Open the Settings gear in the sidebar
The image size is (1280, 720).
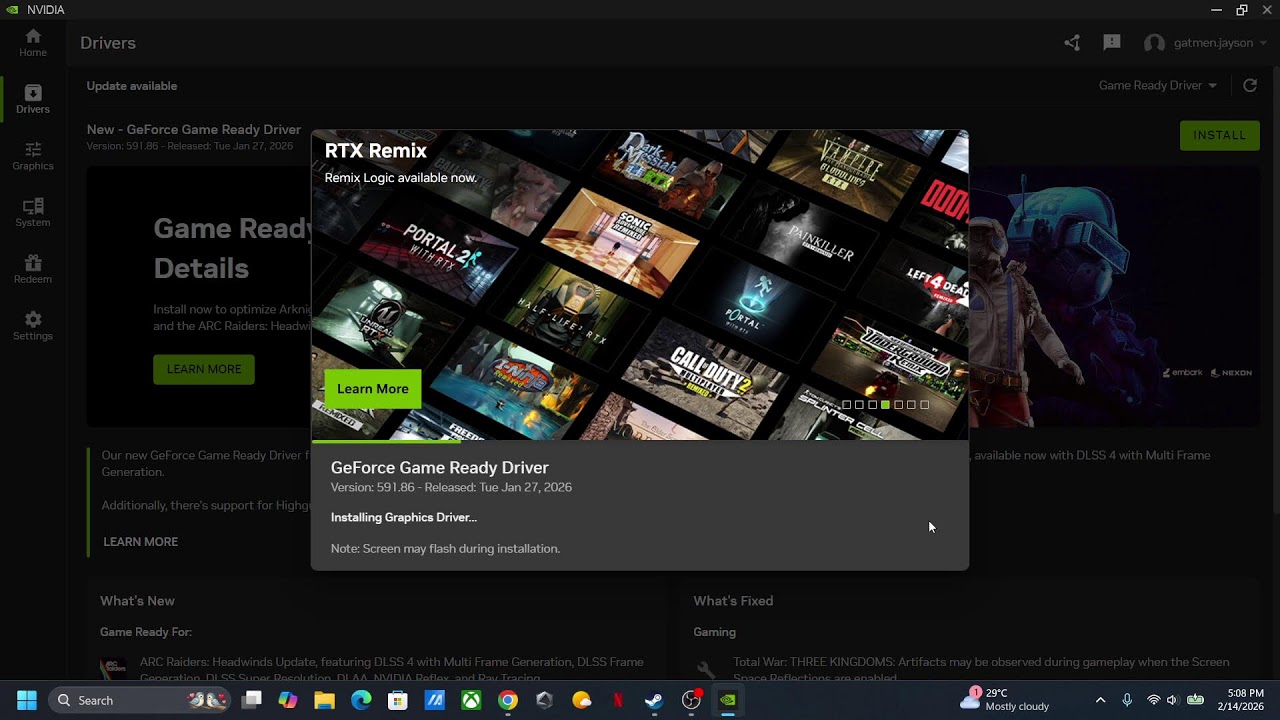pos(33,326)
